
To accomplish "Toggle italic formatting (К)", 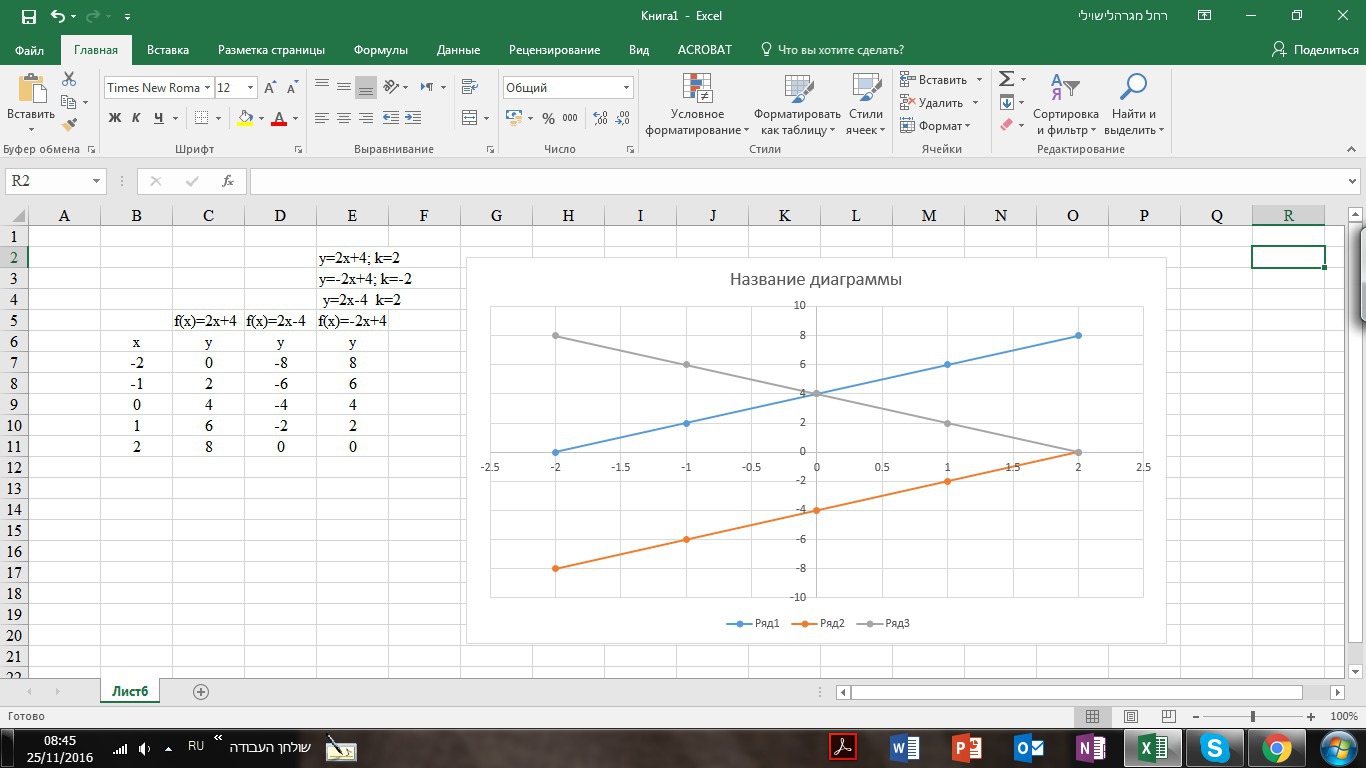I will click(x=137, y=118).
